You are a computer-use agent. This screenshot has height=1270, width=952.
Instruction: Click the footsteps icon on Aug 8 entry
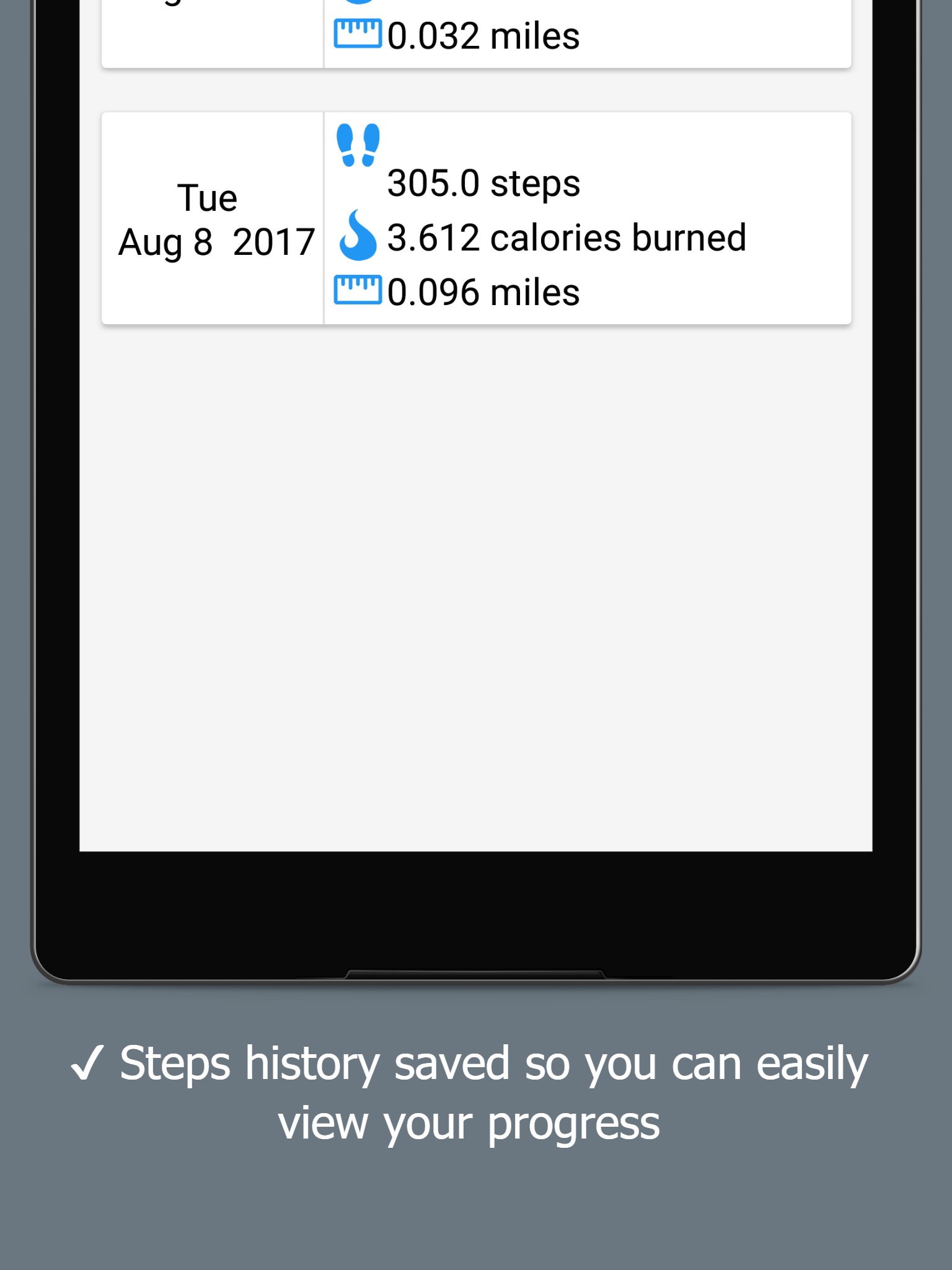[358, 144]
